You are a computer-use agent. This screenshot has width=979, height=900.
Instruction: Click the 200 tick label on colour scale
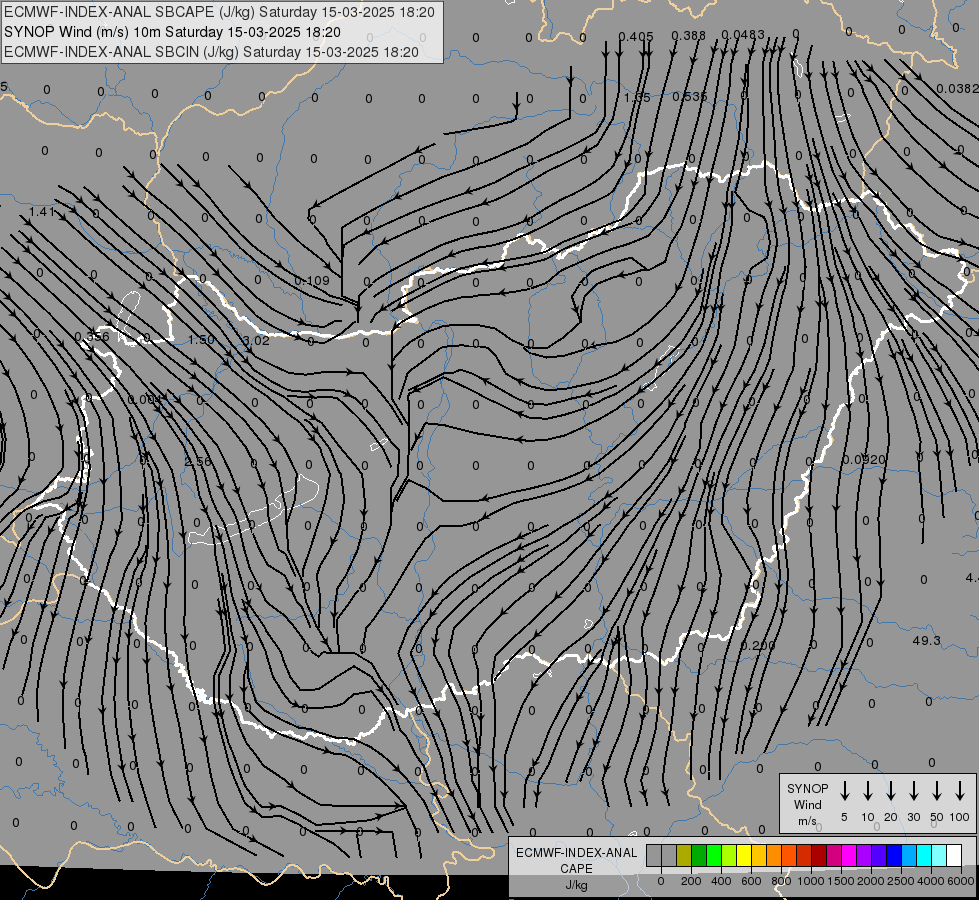coord(691,881)
